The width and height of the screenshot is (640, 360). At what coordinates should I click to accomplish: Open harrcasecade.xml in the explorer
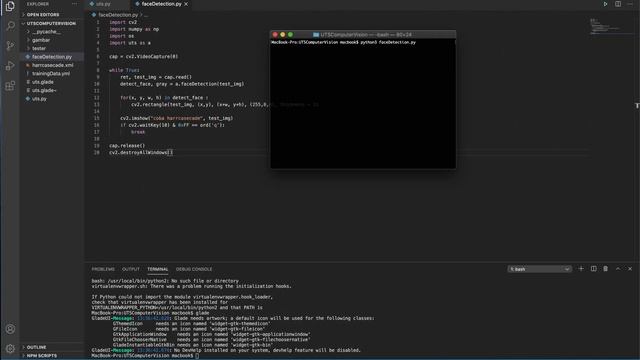point(52,65)
